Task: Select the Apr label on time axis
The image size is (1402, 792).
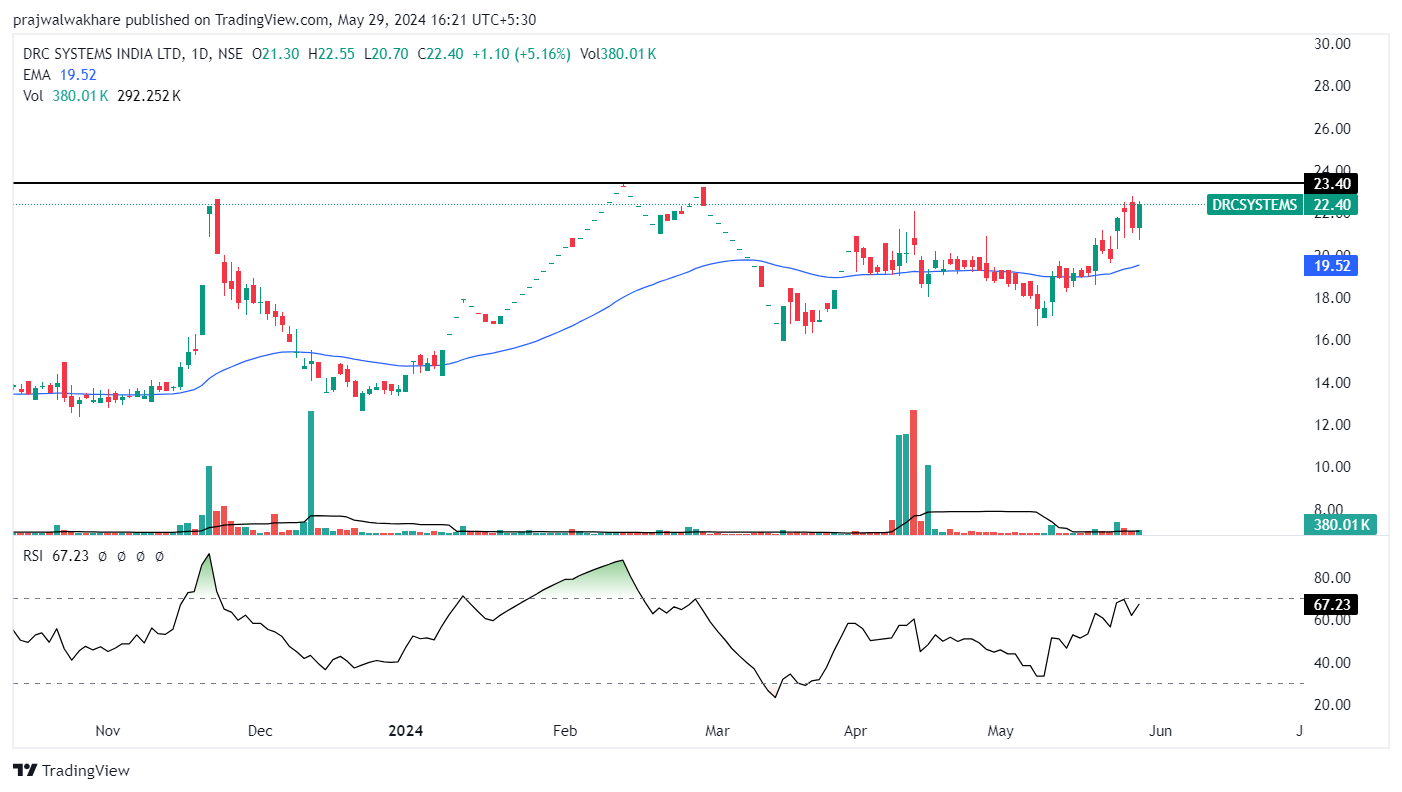Action: click(x=855, y=731)
